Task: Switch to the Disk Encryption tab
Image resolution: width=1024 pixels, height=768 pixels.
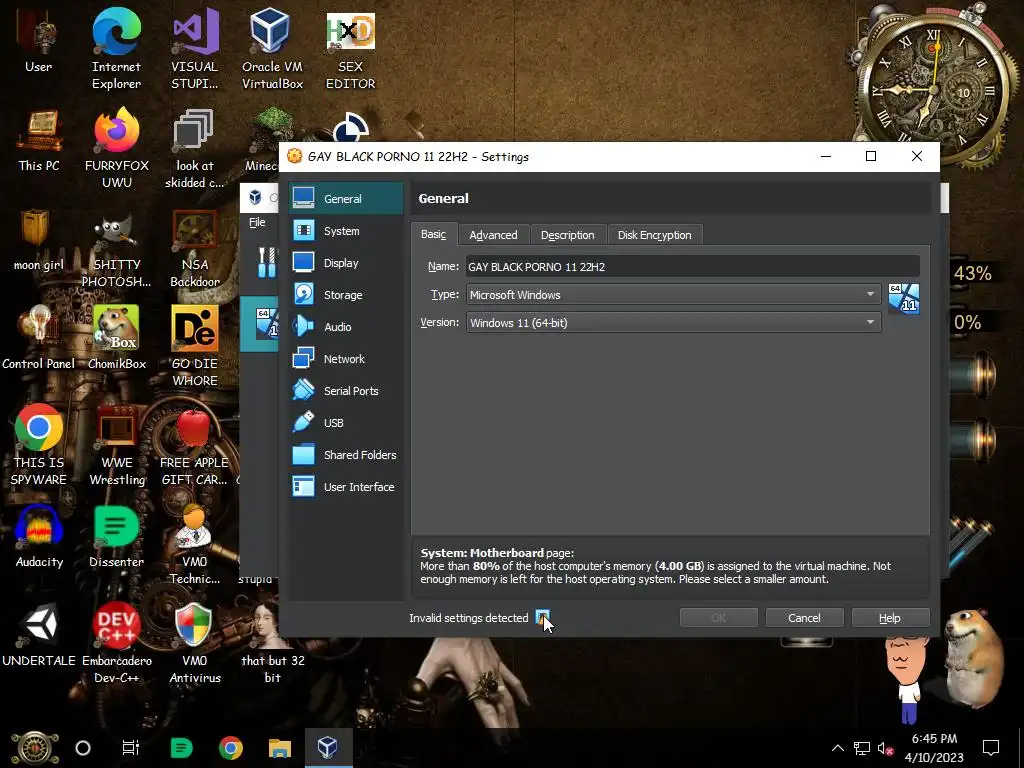Action: pyautogui.click(x=654, y=234)
